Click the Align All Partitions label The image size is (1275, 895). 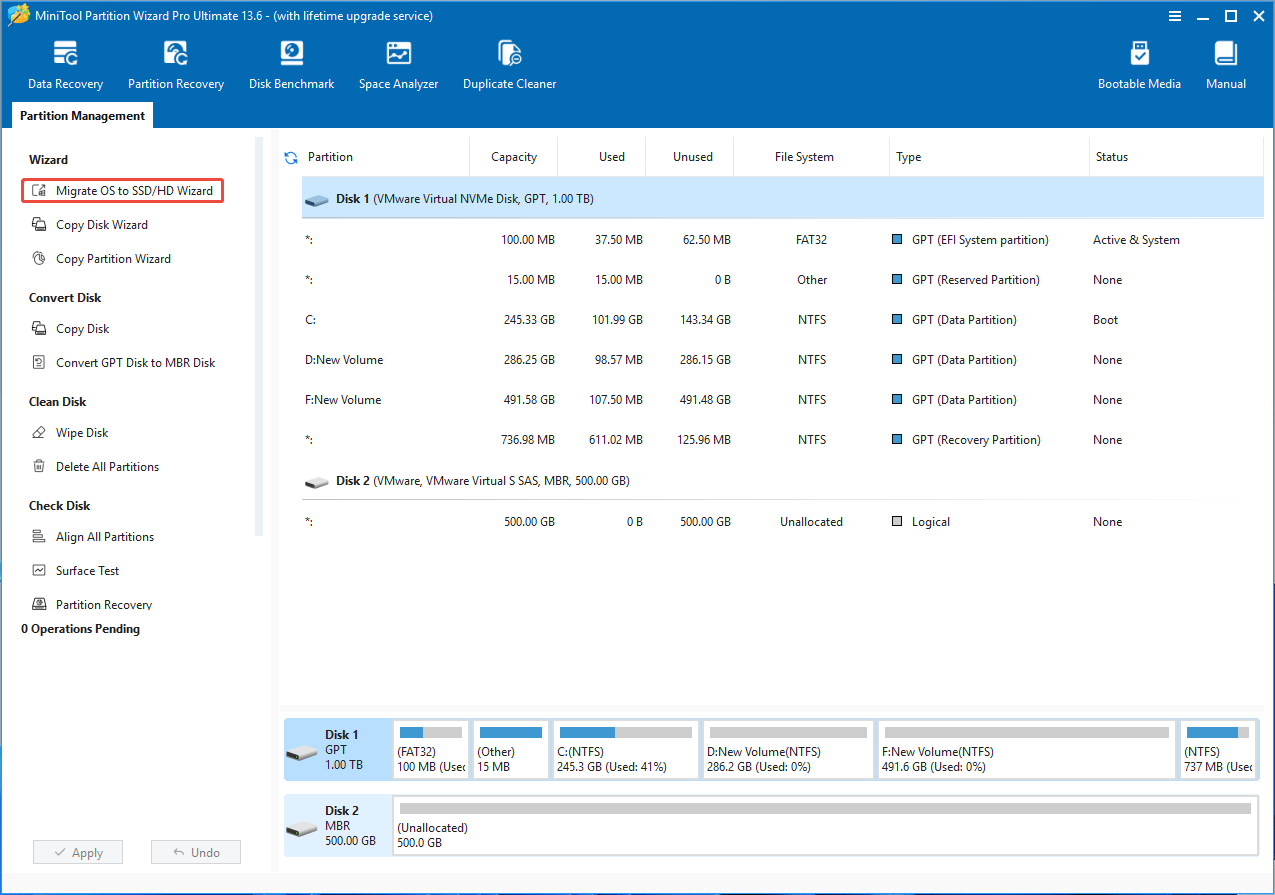click(x=105, y=537)
